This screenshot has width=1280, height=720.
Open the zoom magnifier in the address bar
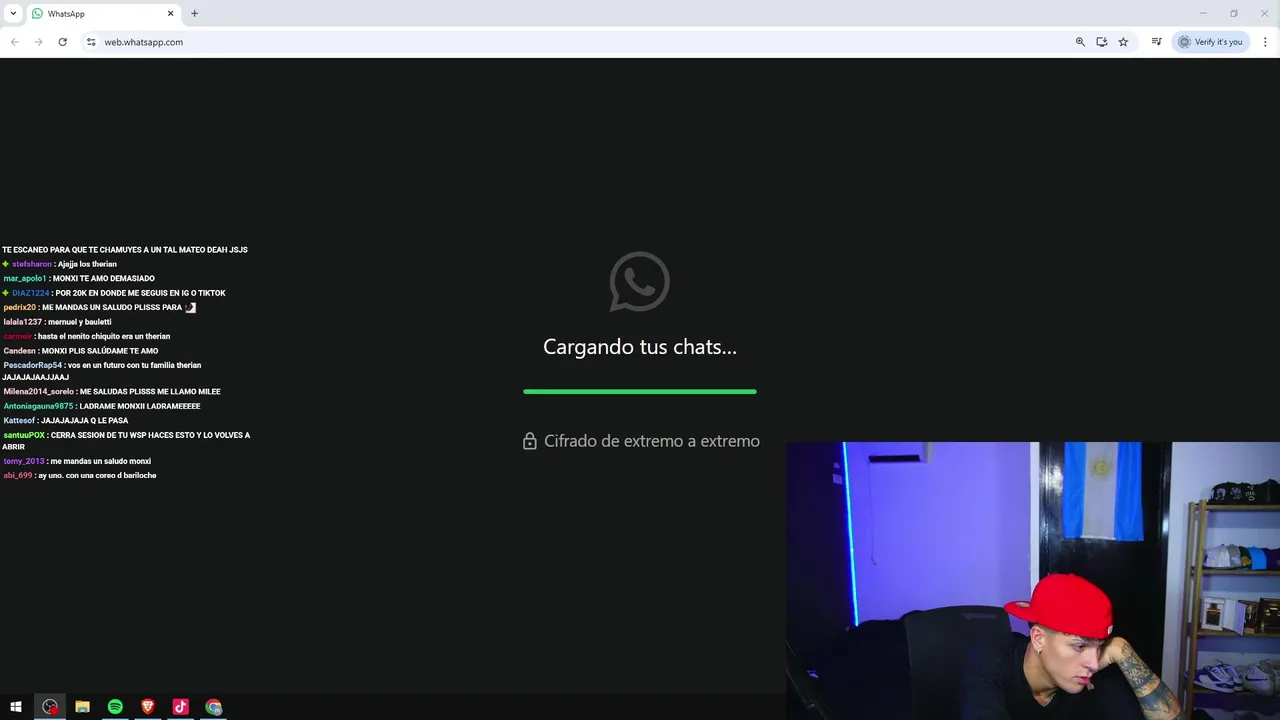1080,42
